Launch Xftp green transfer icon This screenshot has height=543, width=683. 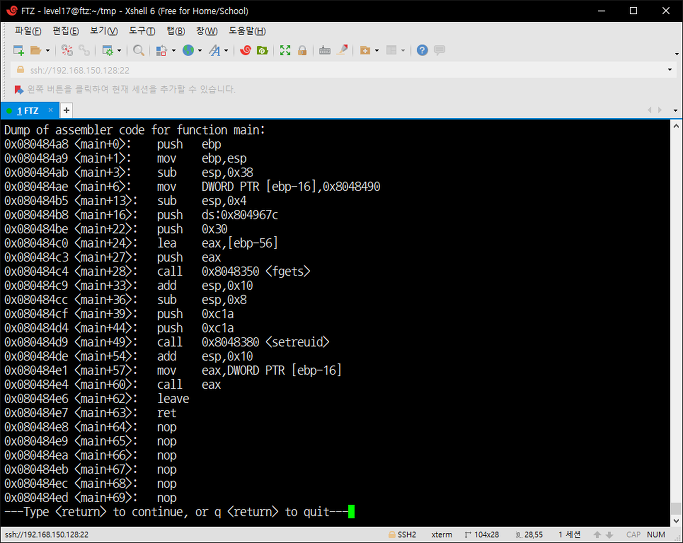(262, 51)
